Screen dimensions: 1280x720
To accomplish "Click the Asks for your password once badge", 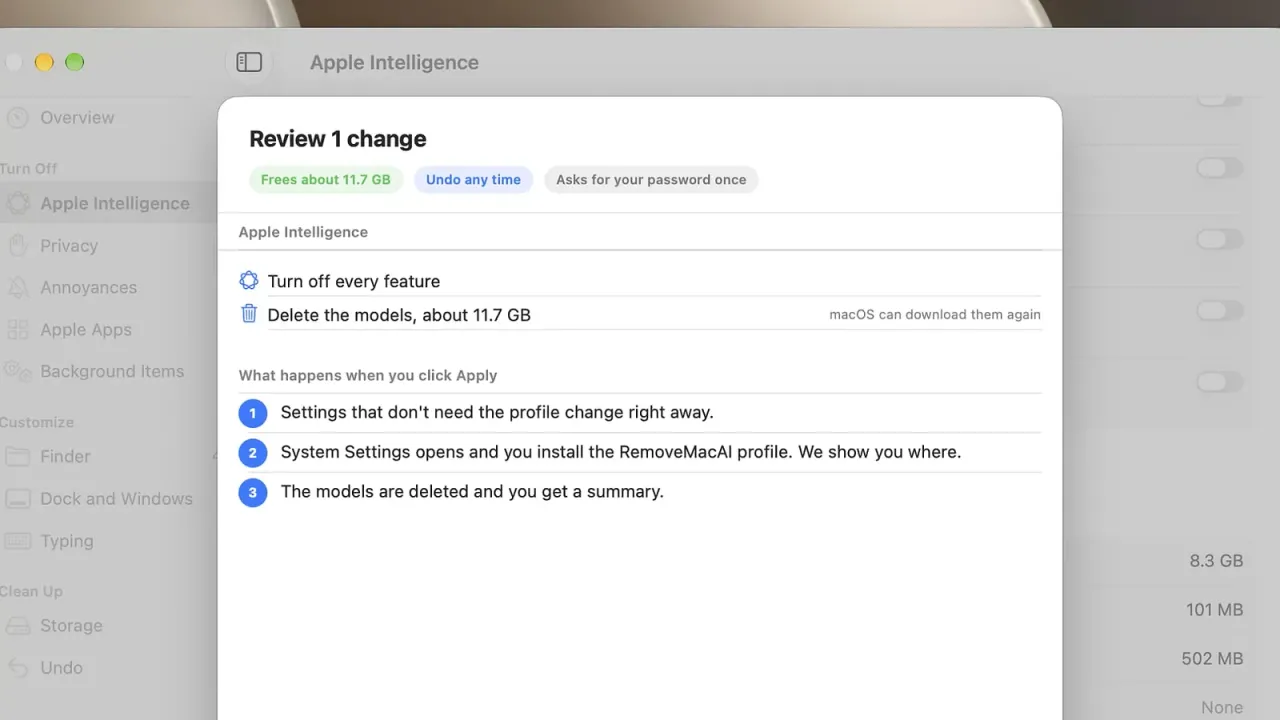I will click(x=651, y=180).
